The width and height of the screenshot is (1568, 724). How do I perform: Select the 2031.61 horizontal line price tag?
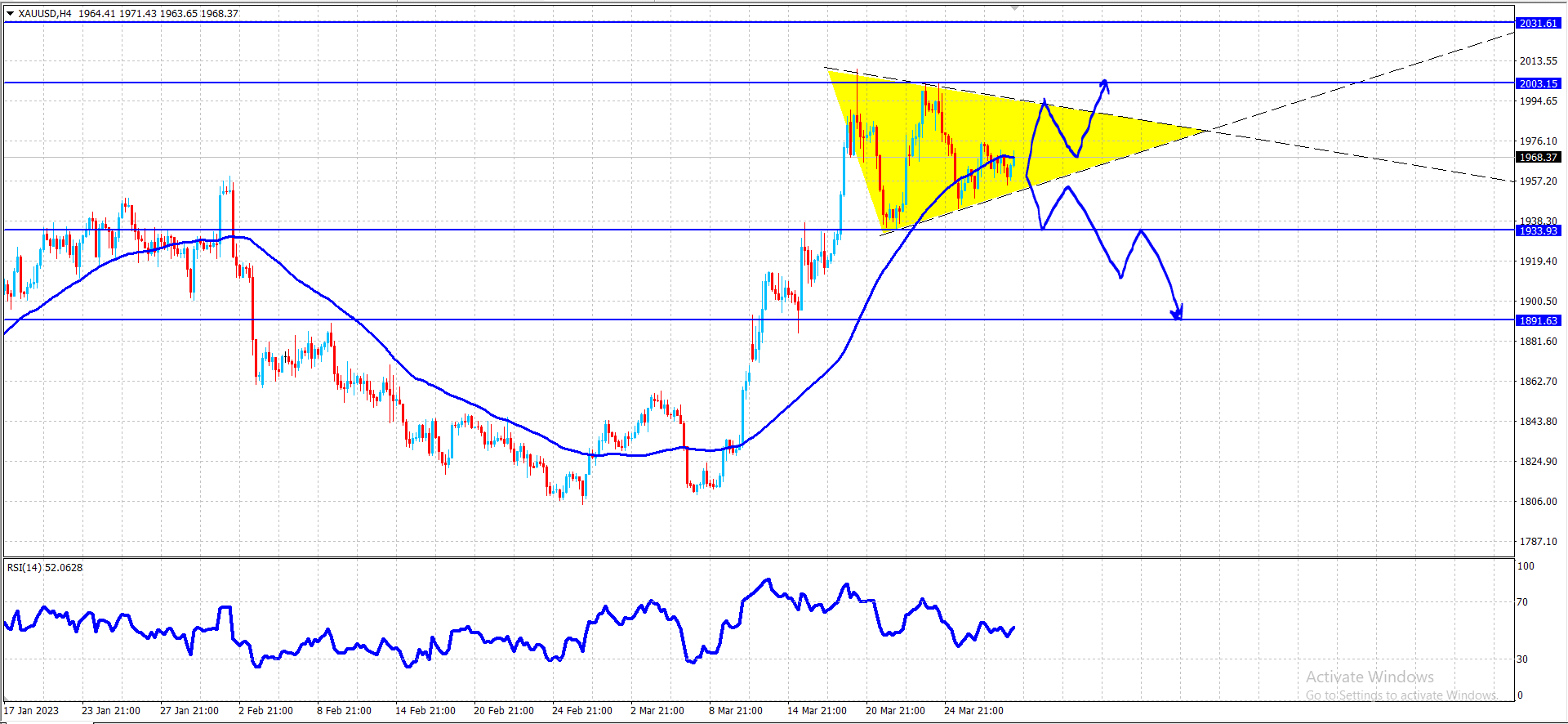click(1539, 23)
